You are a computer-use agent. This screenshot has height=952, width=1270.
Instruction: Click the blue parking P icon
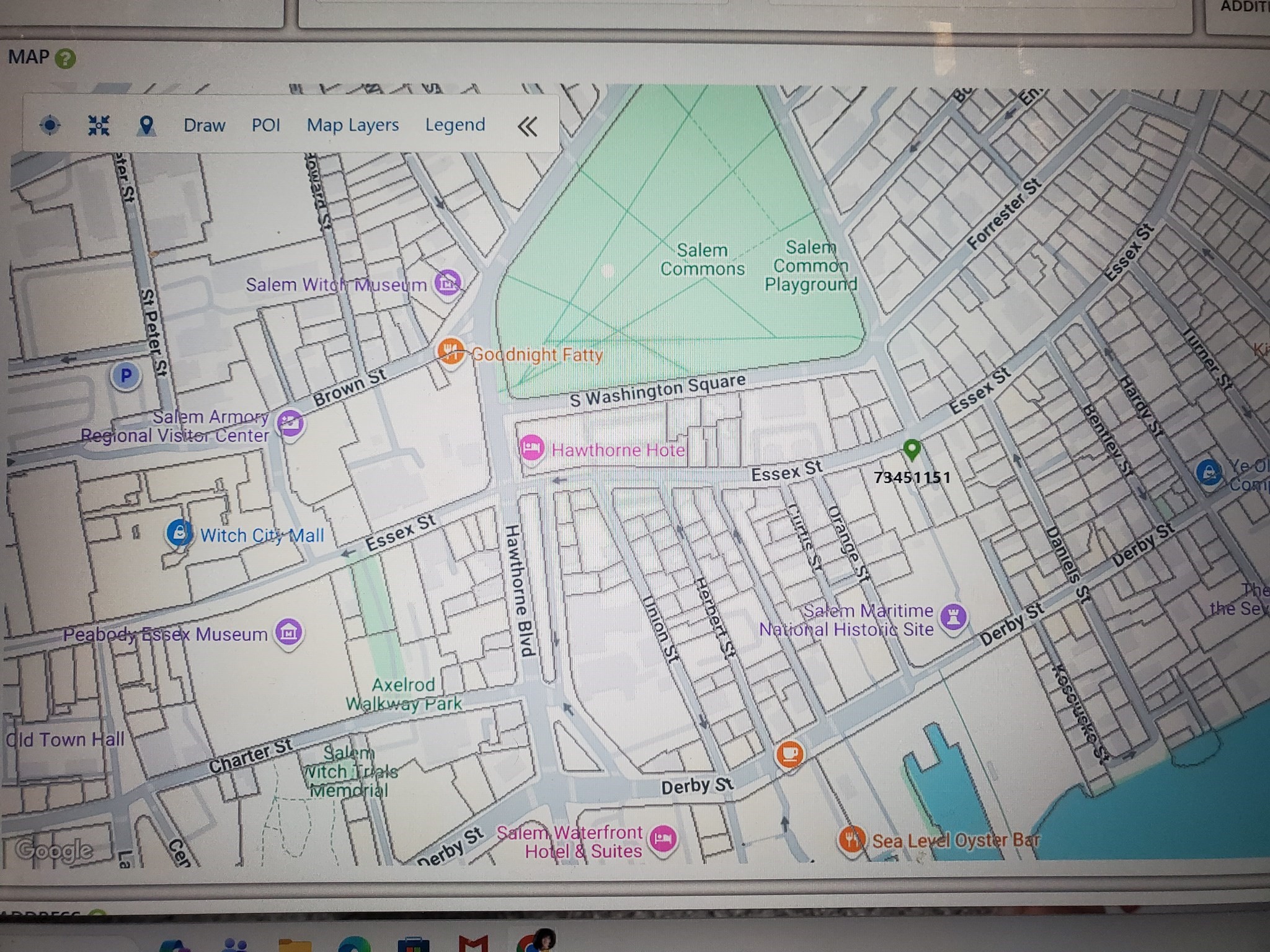coord(126,375)
